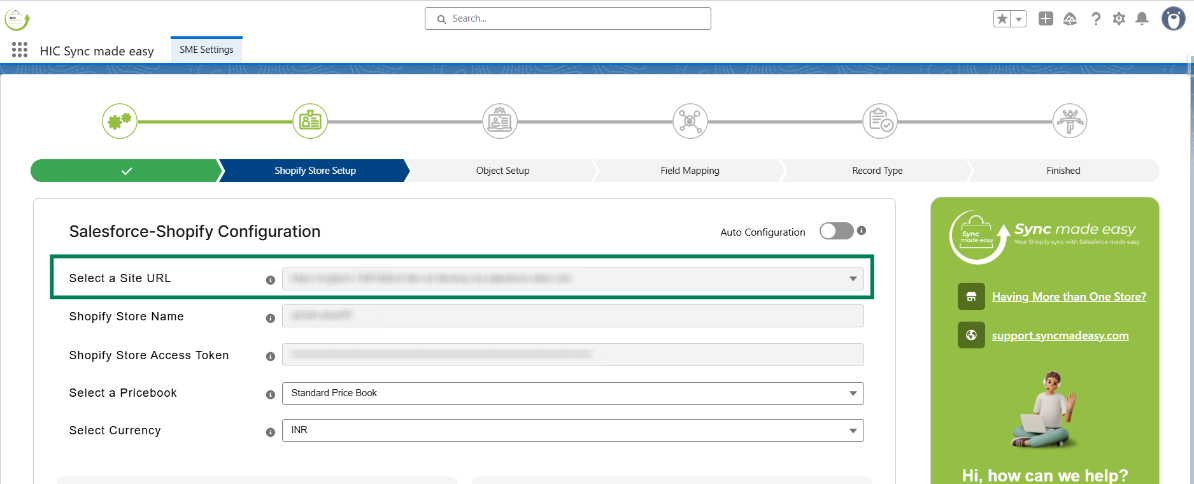Click the HIC Sync made easy app name
Image resolution: width=1194 pixels, height=484 pixels.
(97, 51)
